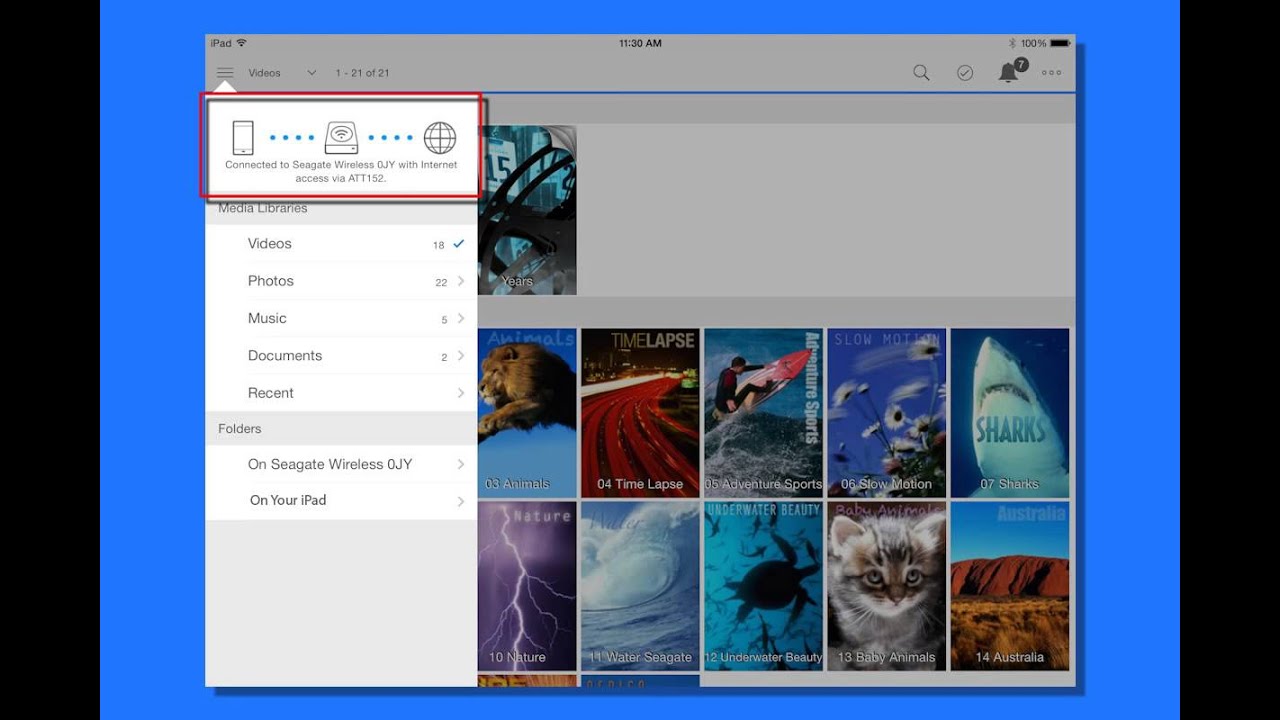The width and height of the screenshot is (1280, 720).
Task: Open the 13 Baby Animals video
Action: (886, 586)
